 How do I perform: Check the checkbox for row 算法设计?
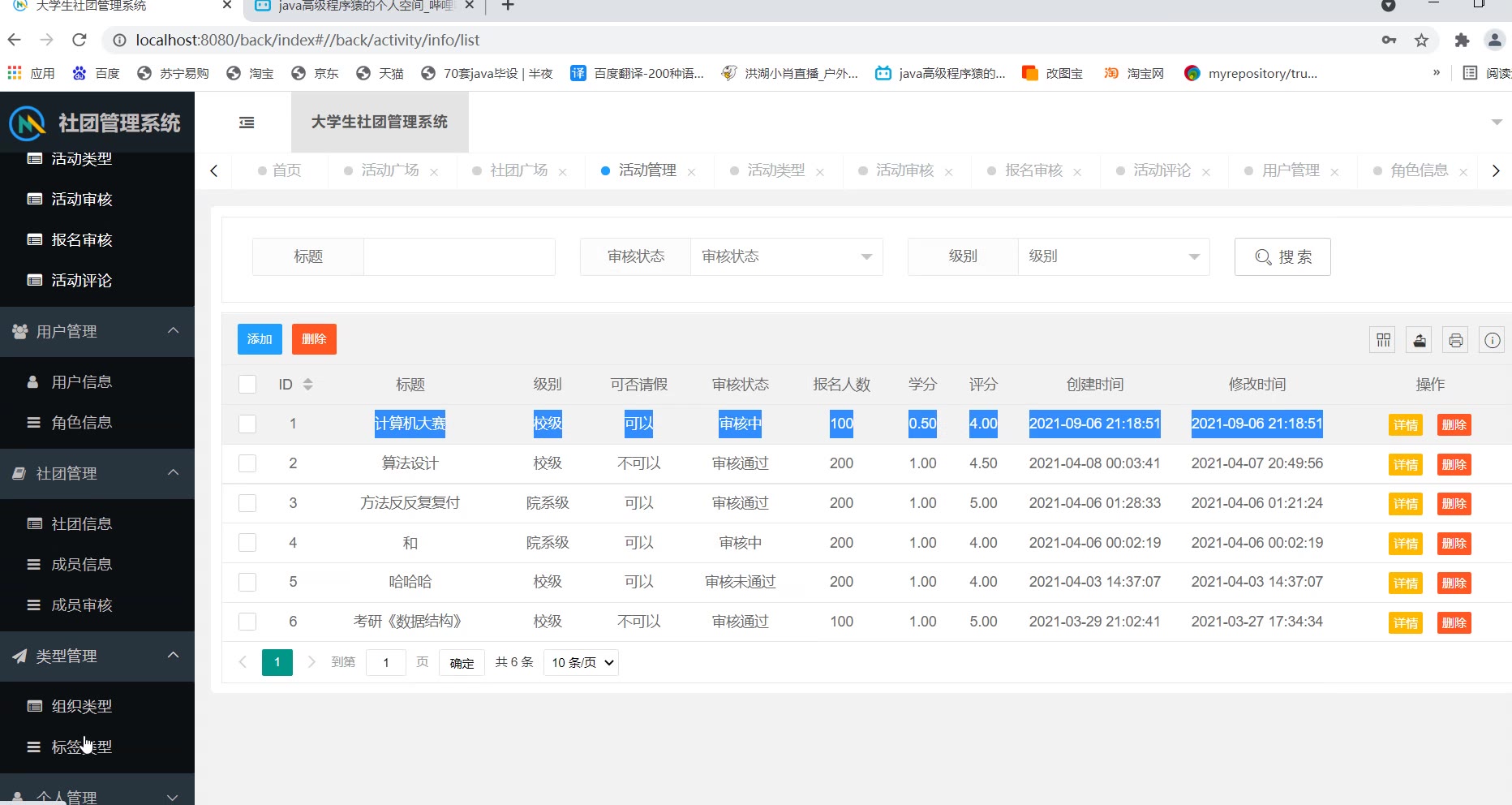[247, 463]
